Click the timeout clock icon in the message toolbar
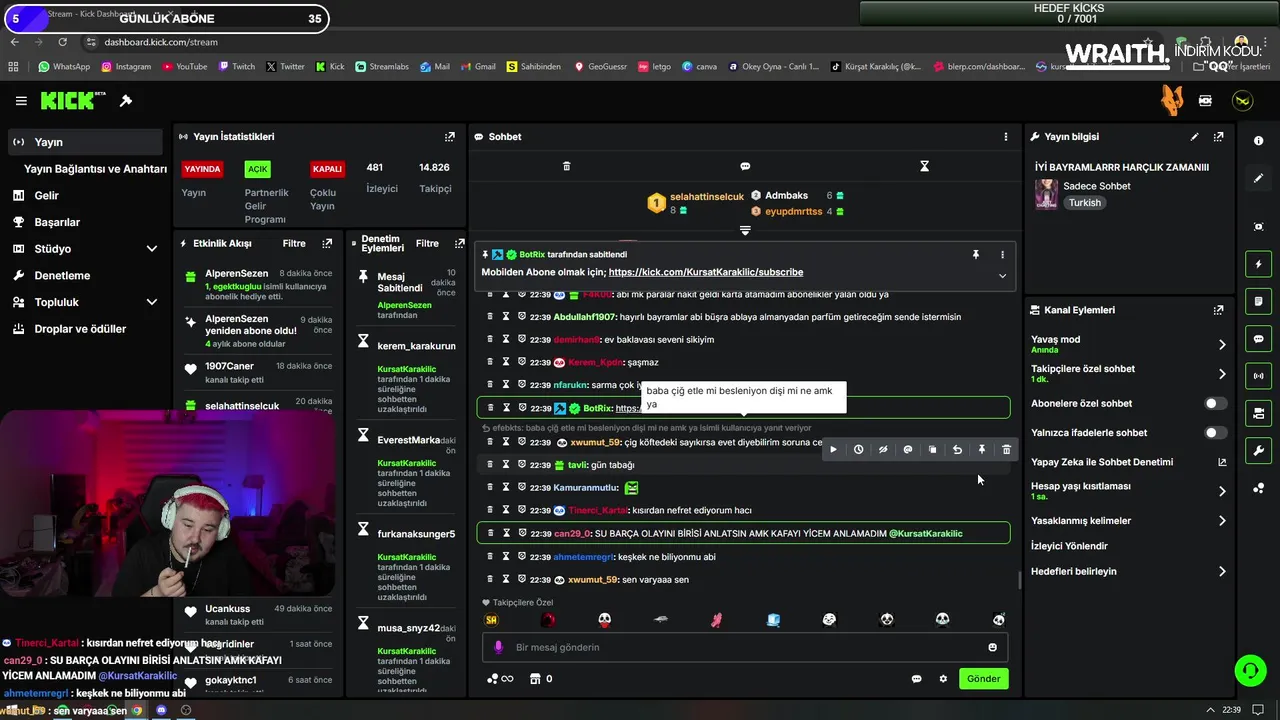Screen dimensions: 1280x720 pos(858,450)
